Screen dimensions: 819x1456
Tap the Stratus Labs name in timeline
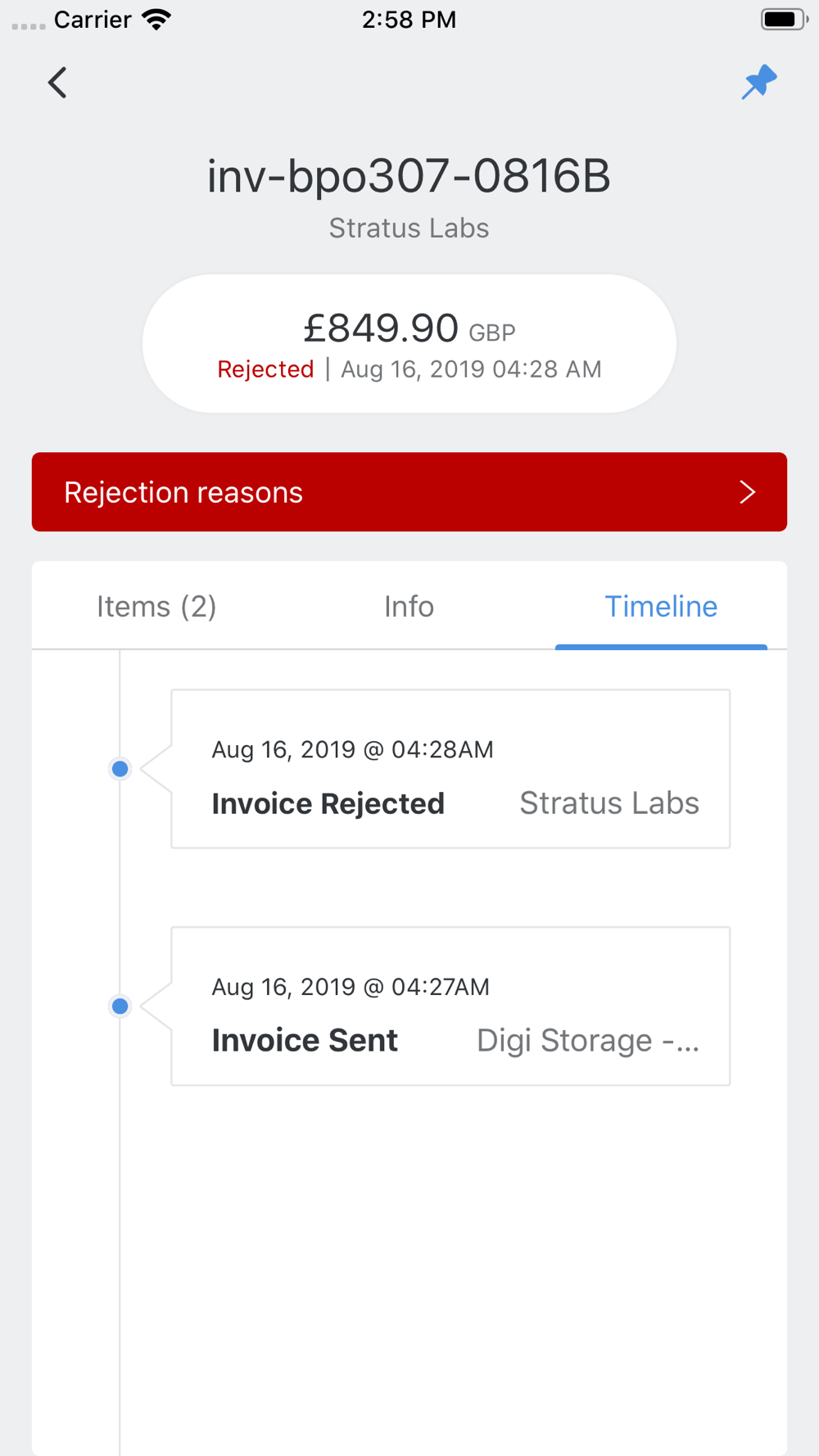(609, 803)
